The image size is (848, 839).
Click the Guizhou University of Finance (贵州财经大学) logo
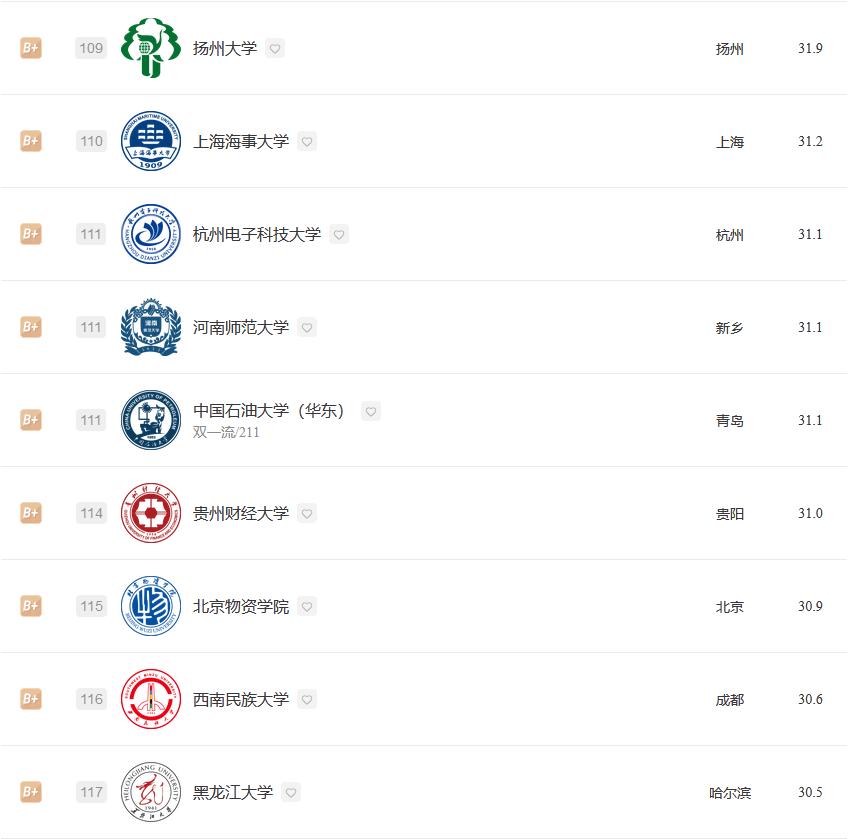(x=151, y=513)
